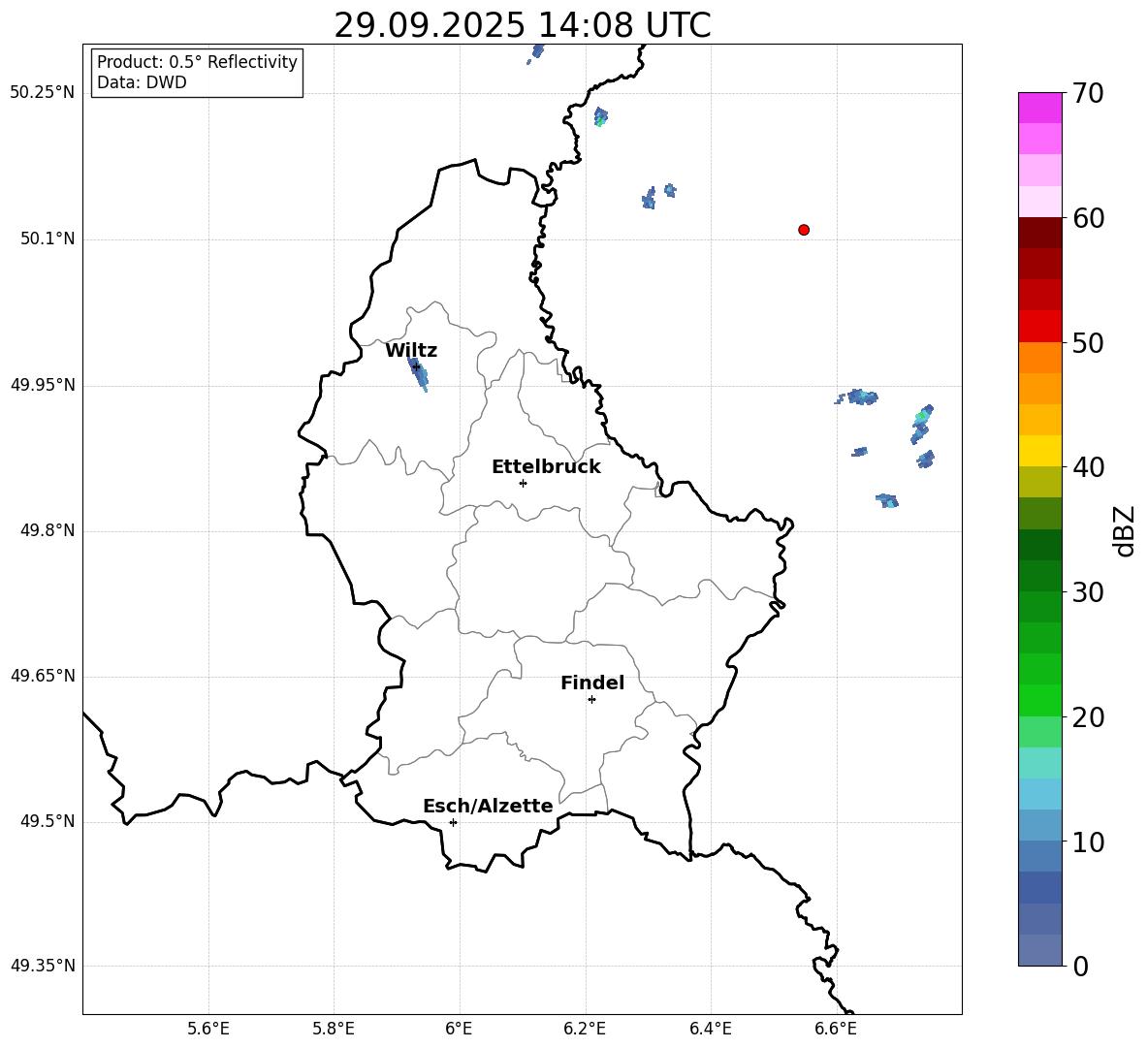Click the Findel cross marker
This screenshot has width=1148, height=1048.
click(591, 700)
